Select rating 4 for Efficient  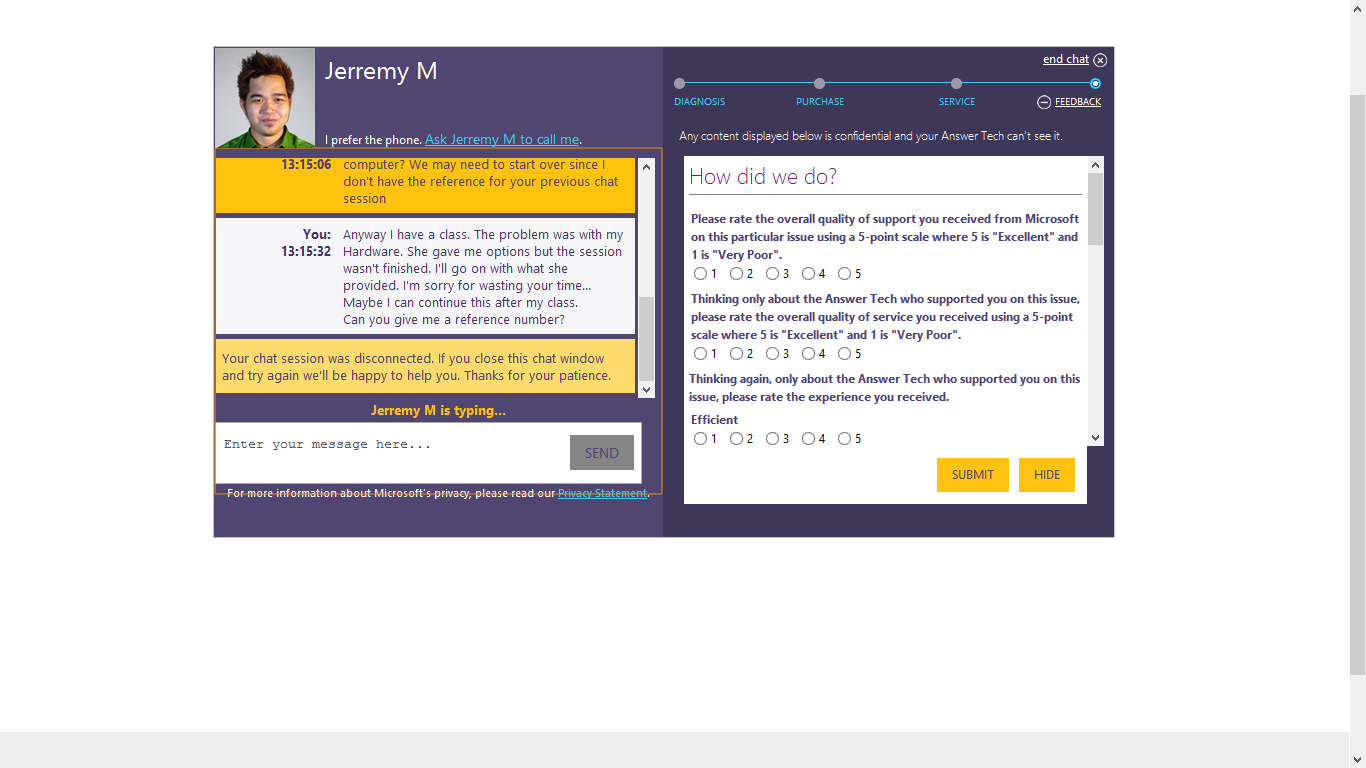808,439
